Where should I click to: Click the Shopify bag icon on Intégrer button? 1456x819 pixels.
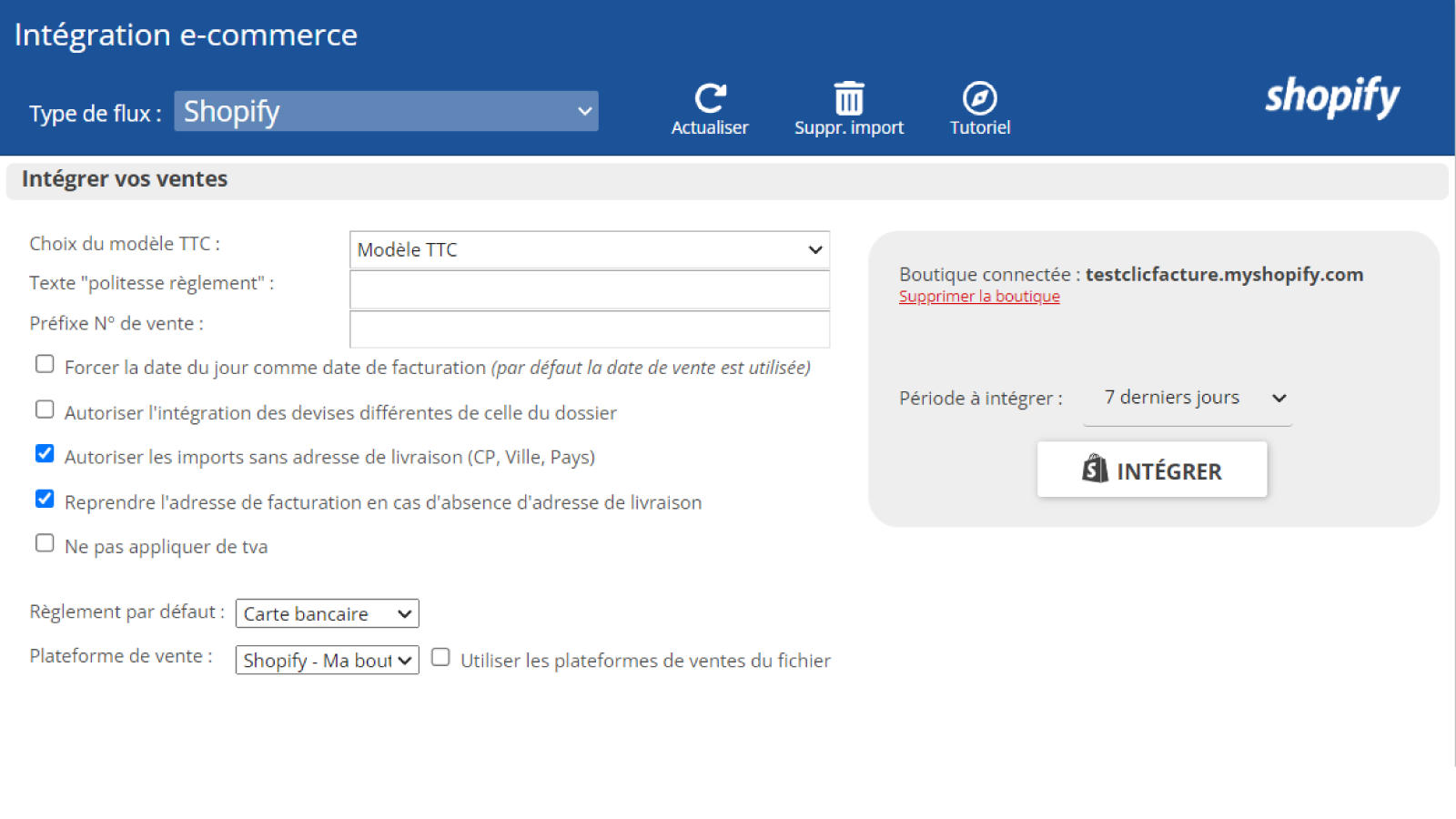(x=1095, y=470)
